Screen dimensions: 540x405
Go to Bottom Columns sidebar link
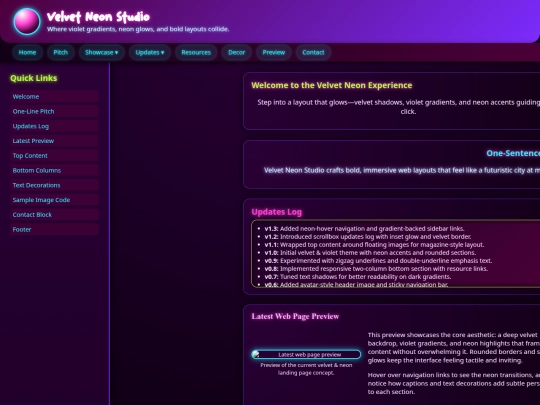point(54,170)
